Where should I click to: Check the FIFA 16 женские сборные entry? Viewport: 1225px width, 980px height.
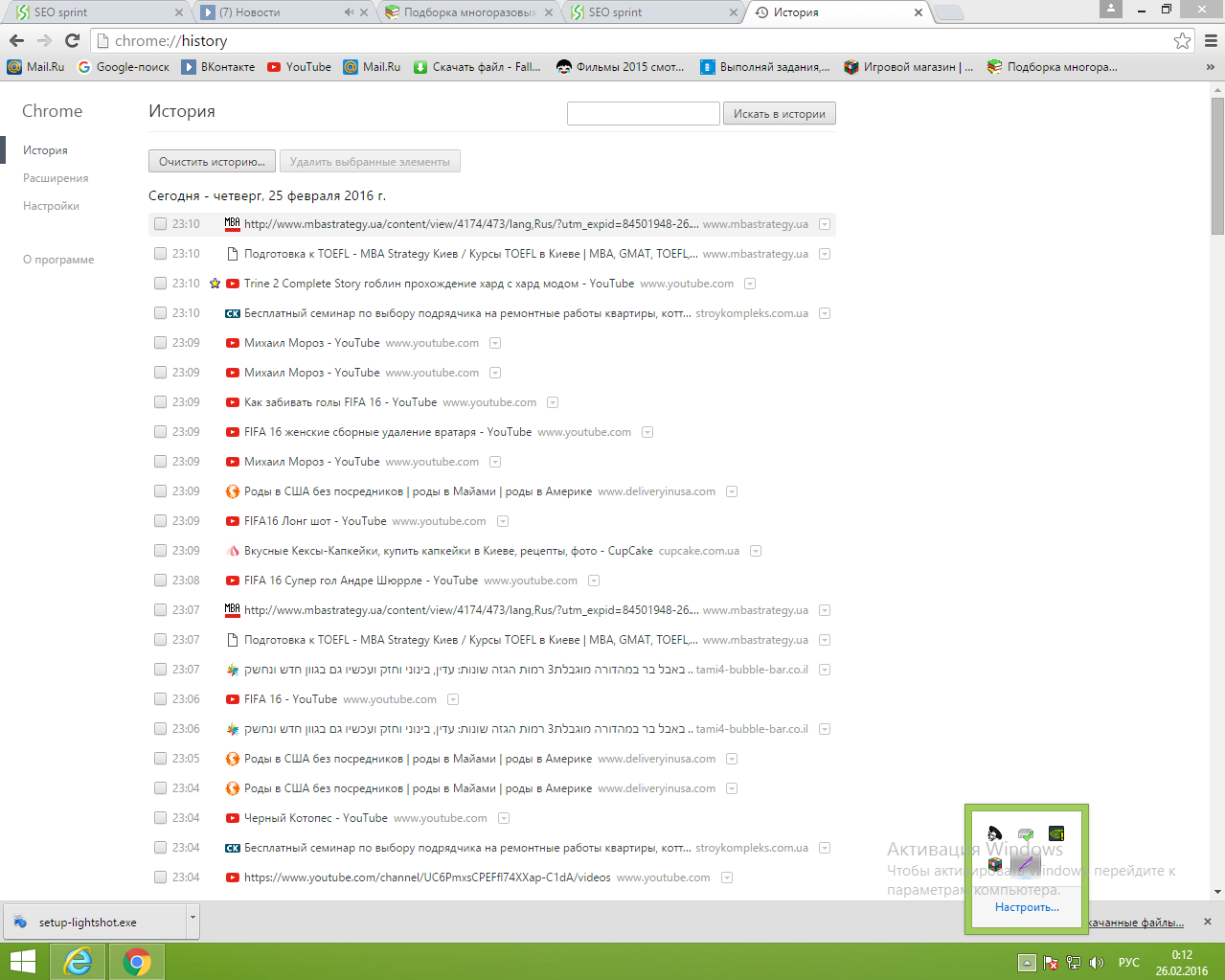161,432
